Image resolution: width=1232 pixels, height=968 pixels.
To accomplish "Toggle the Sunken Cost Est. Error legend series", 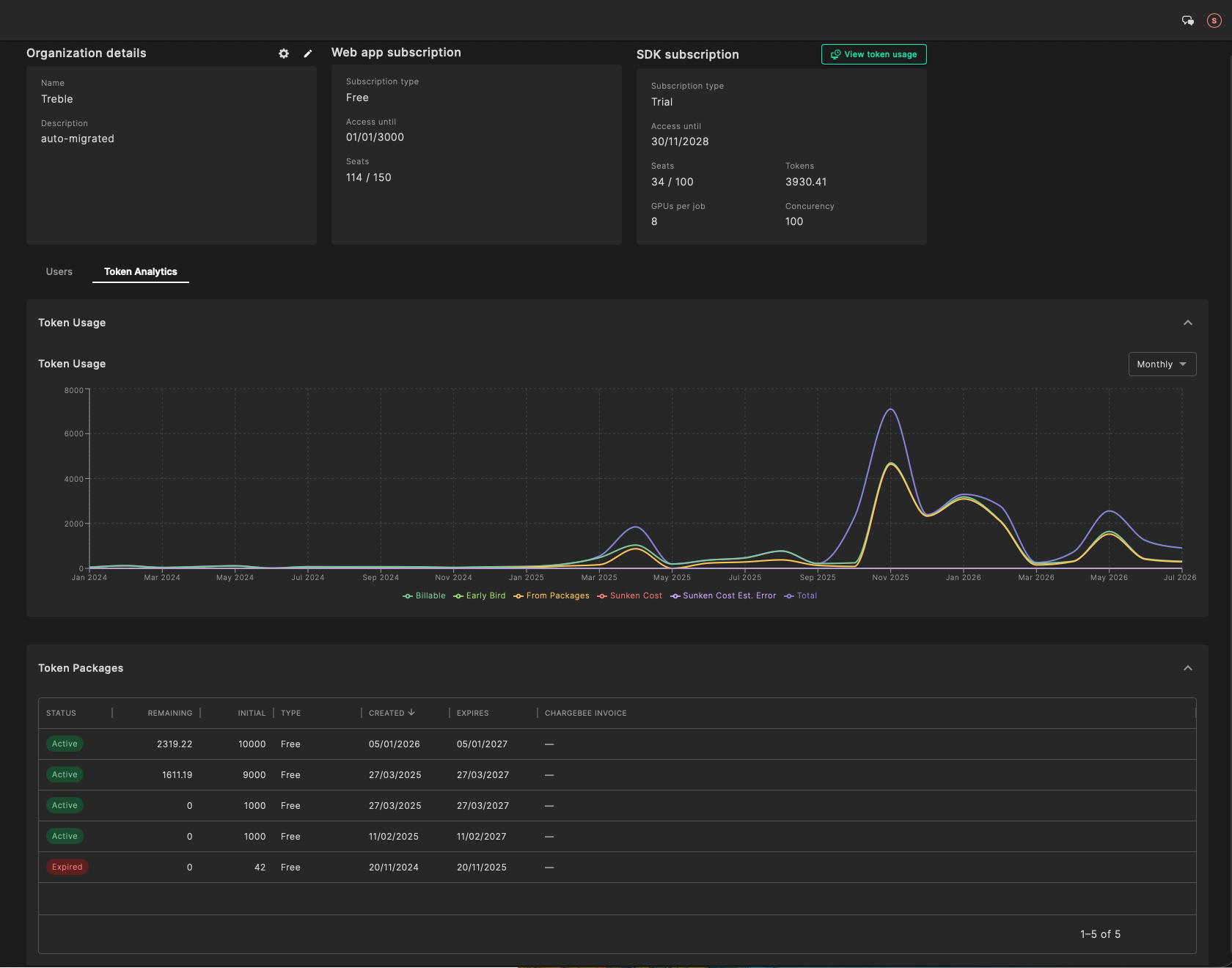I will [723, 595].
